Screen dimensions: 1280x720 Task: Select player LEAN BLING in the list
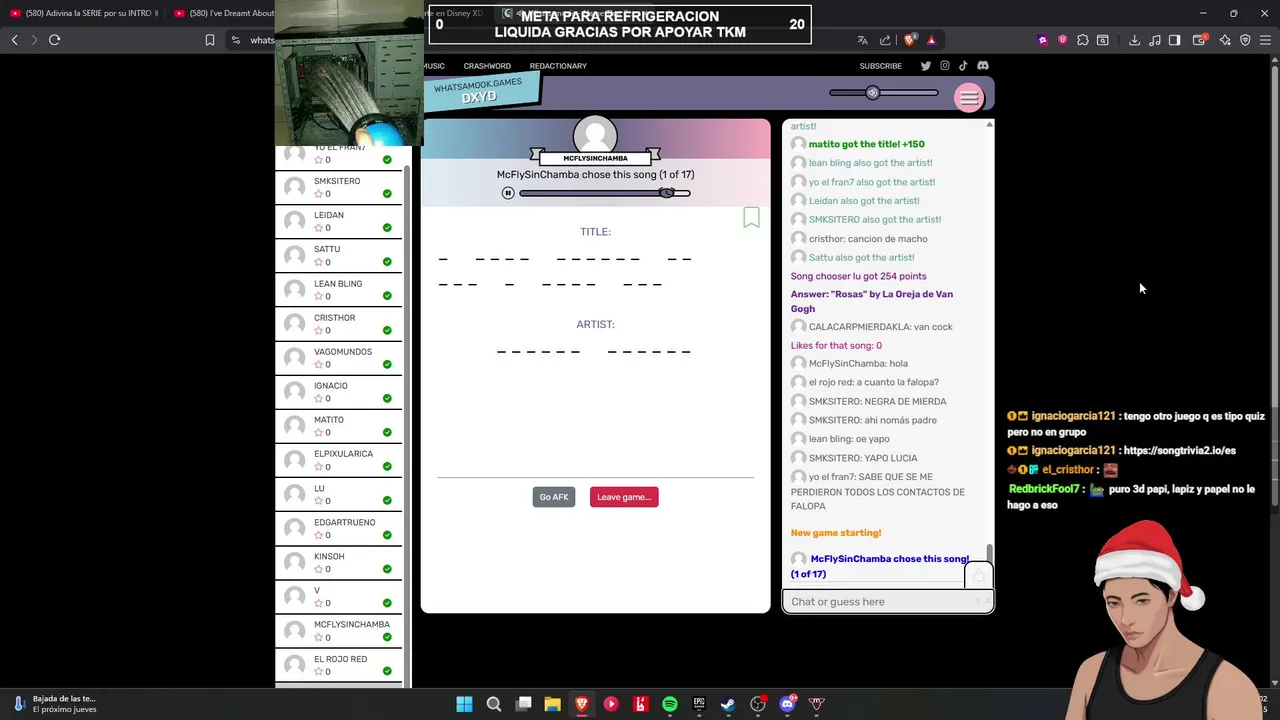click(339, 290)
